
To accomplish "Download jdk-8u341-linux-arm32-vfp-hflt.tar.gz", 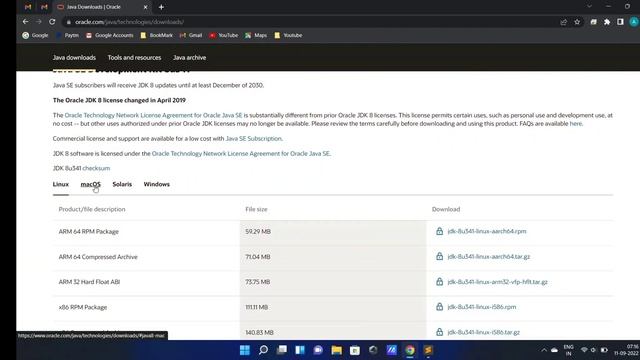I will point(497,282).
